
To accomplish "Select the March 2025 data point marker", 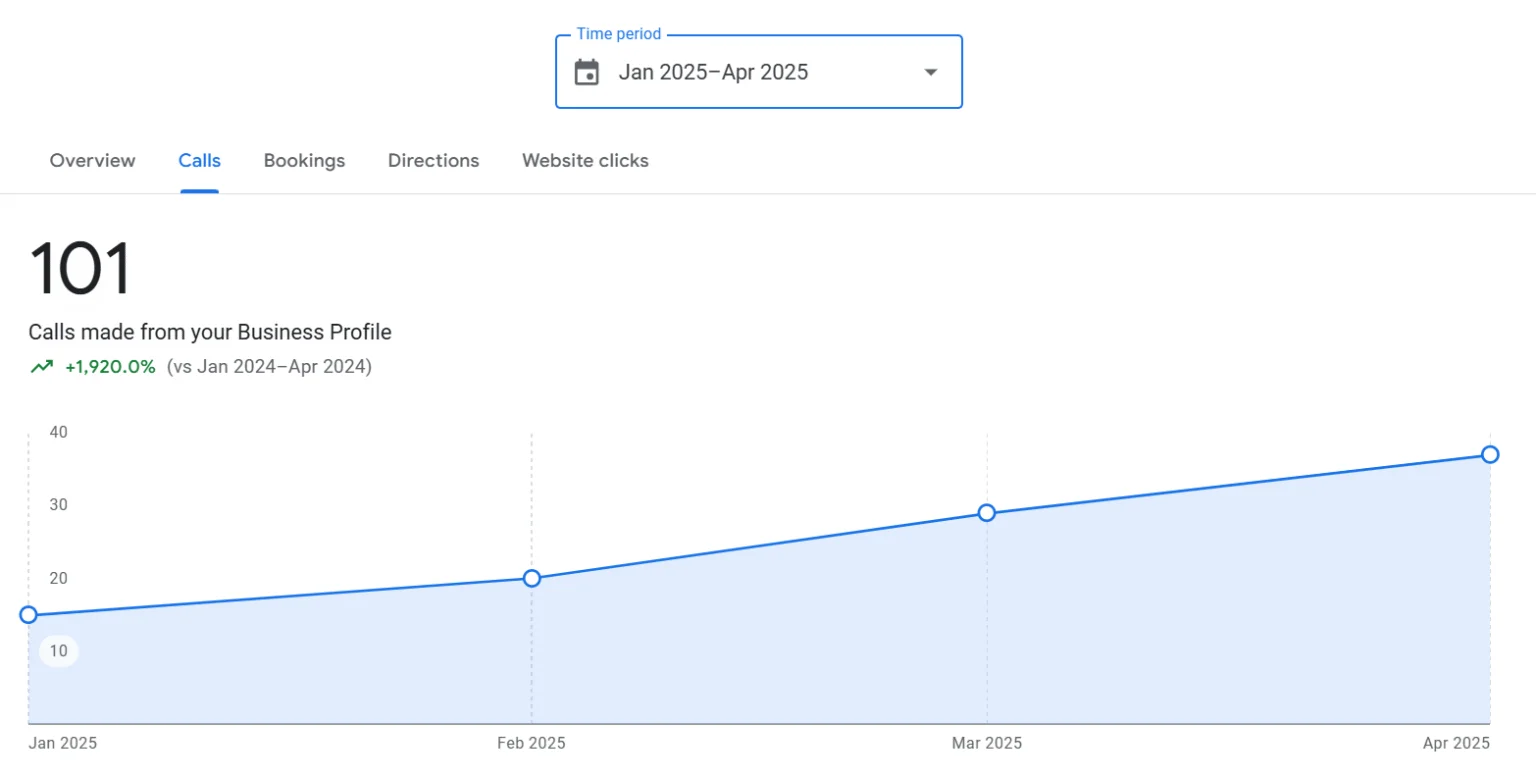I will click(x=987, y=512).
